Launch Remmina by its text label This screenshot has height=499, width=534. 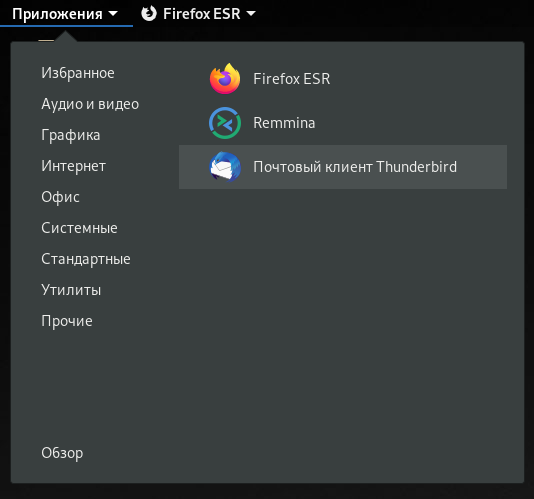point(284,123)
